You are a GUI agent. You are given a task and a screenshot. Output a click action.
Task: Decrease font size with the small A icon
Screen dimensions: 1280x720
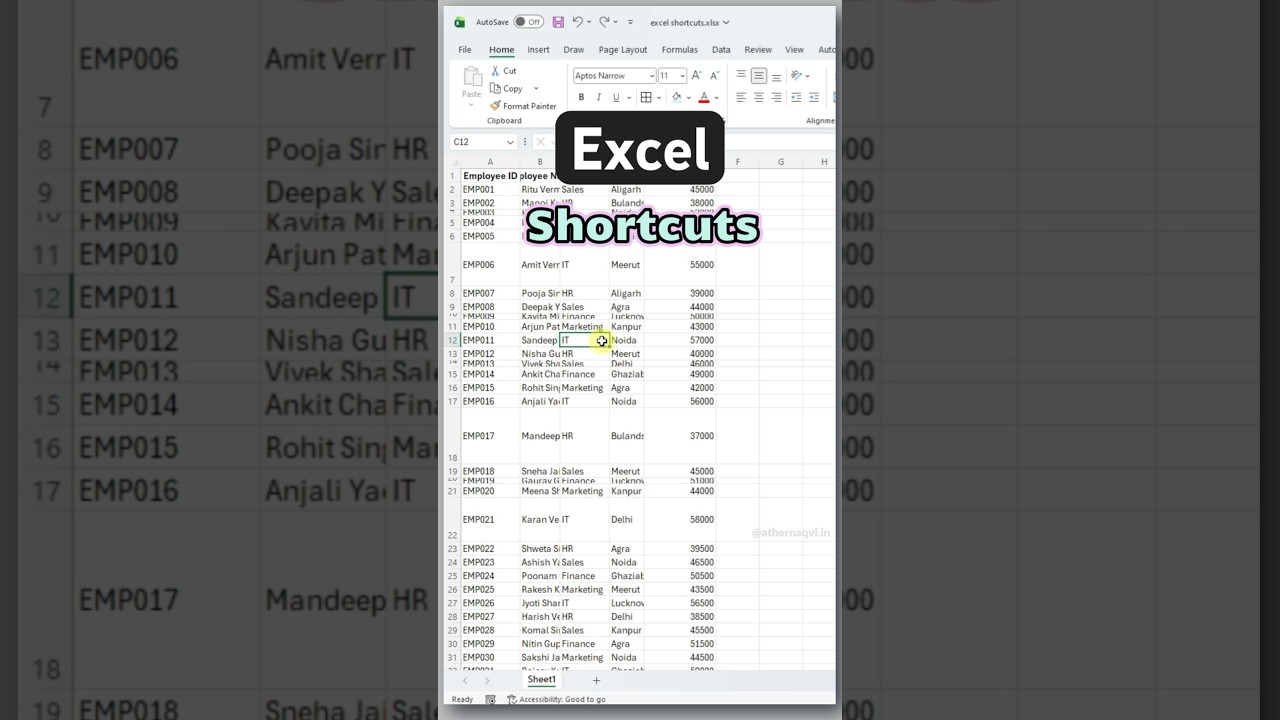pyautogui.click(x=714, y=75)
